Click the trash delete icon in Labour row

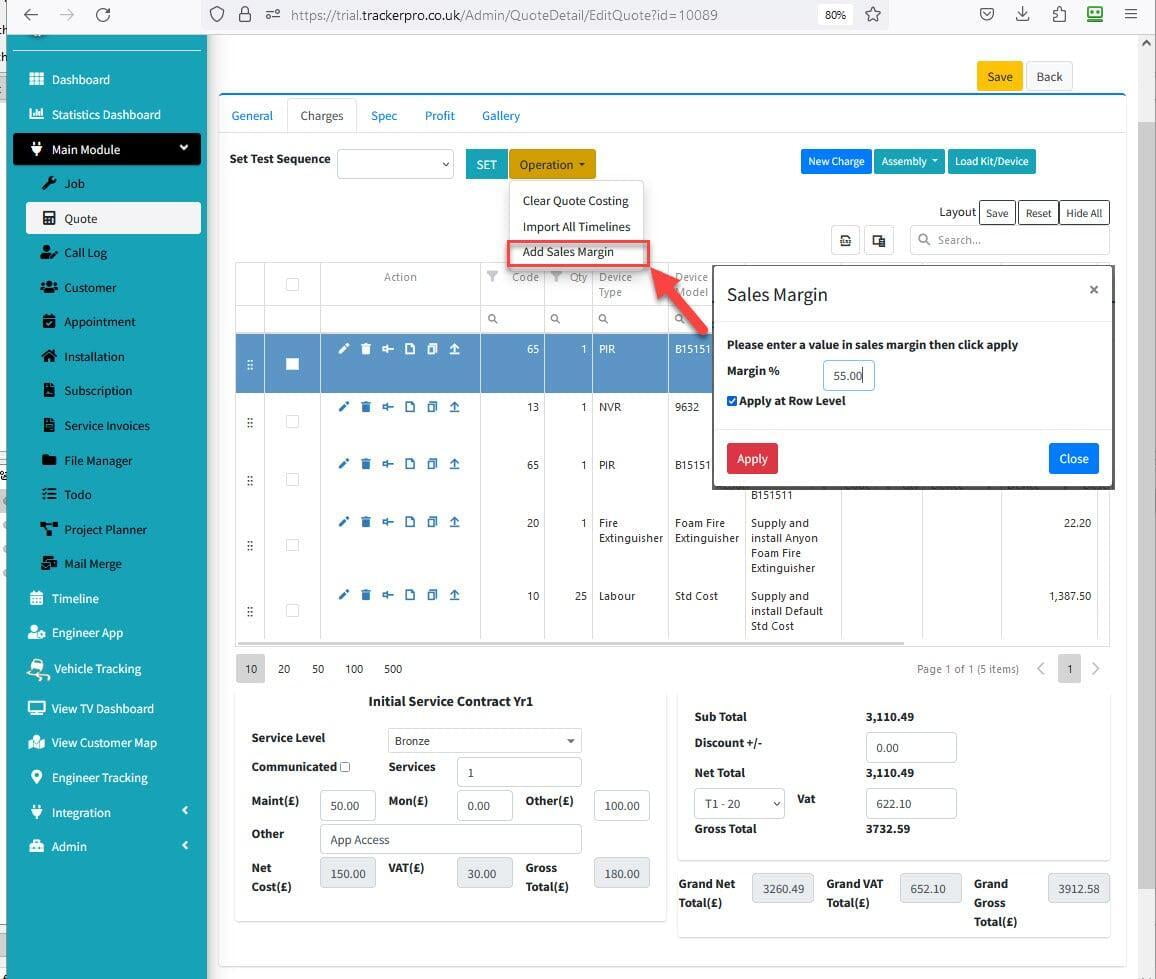[366, 595]
